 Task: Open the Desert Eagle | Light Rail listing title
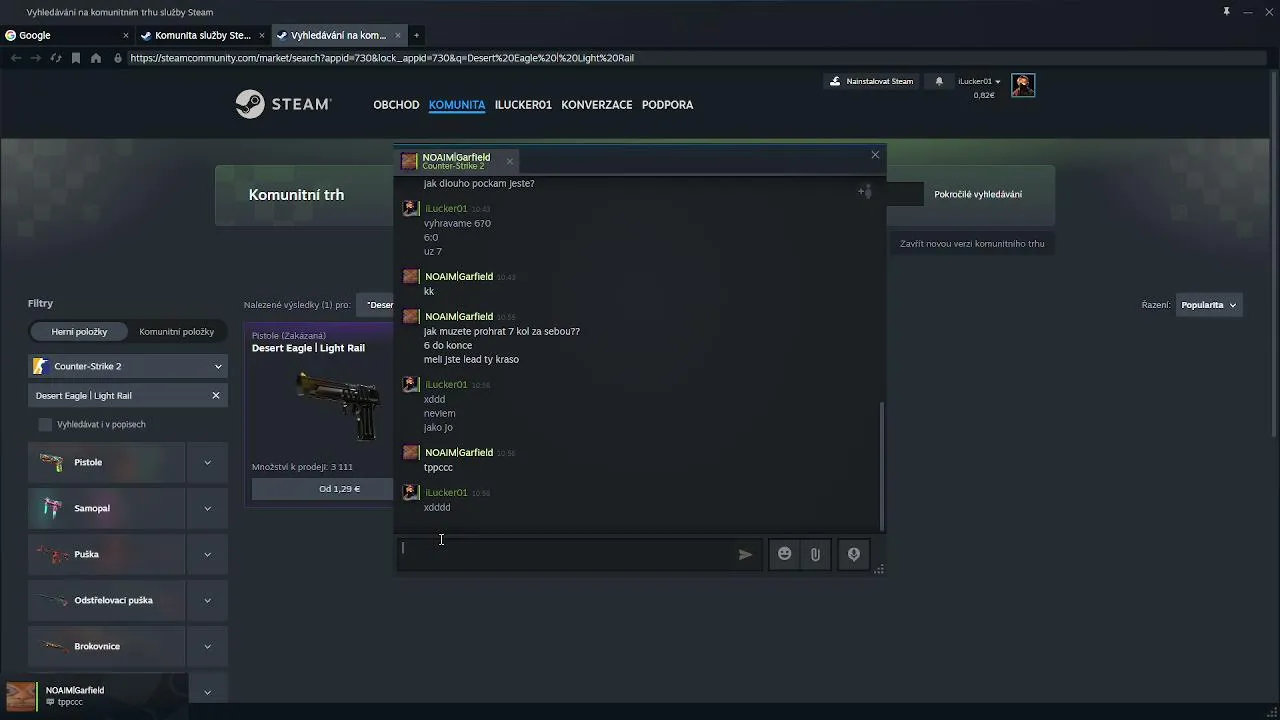(308, 348)
